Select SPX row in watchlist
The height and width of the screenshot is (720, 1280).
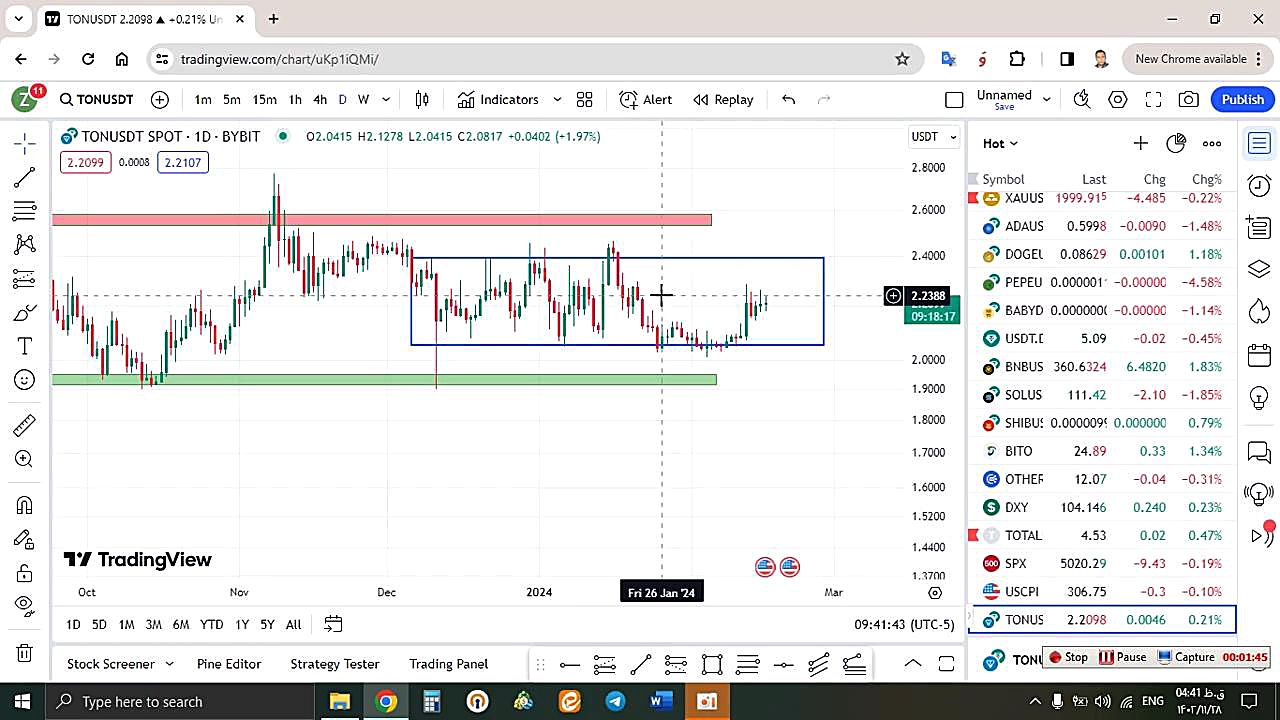[x=1102, y=563]
